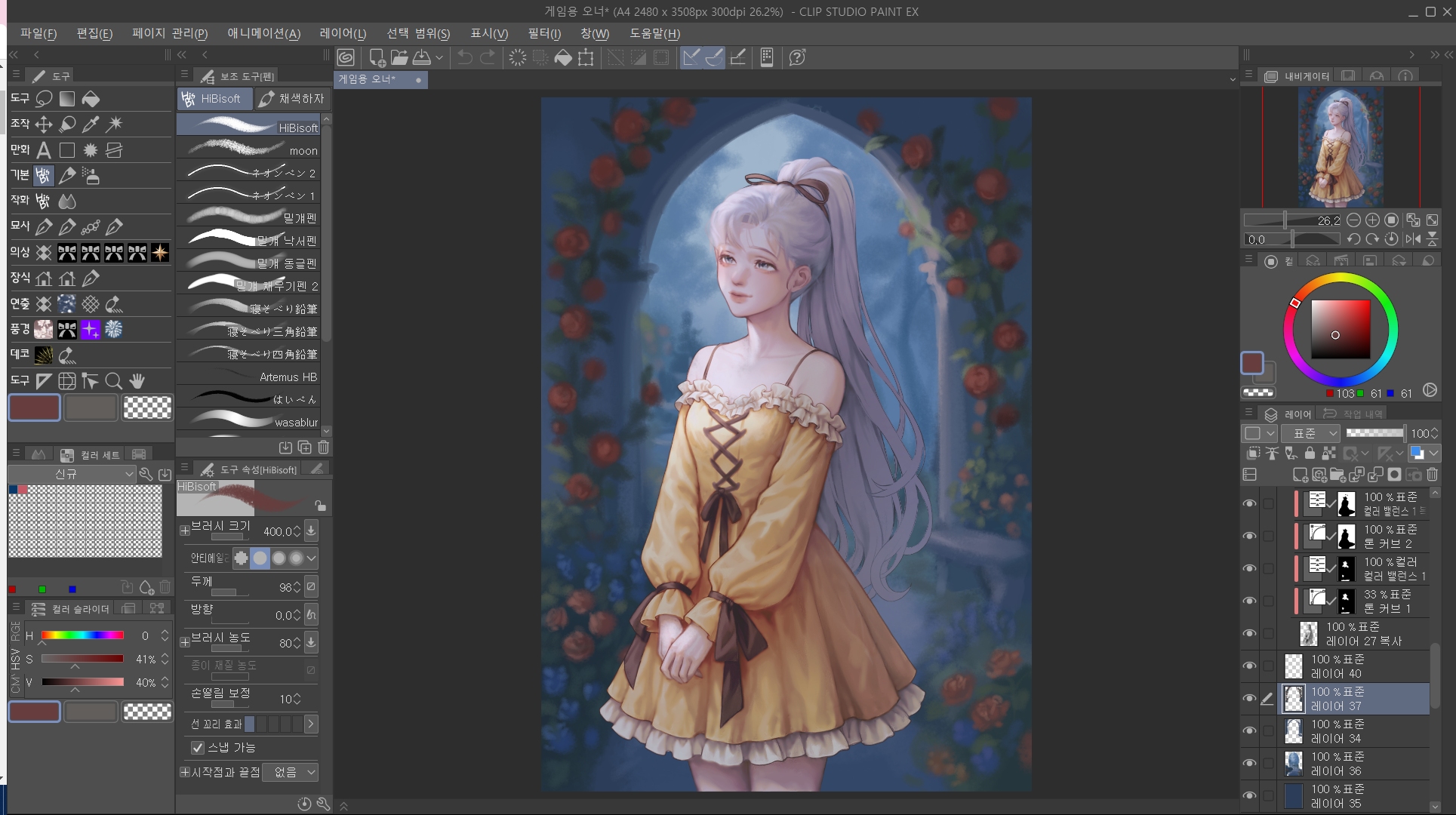
Task: Select the Fill bucket icon in toolbar
Action: (562, 57)
